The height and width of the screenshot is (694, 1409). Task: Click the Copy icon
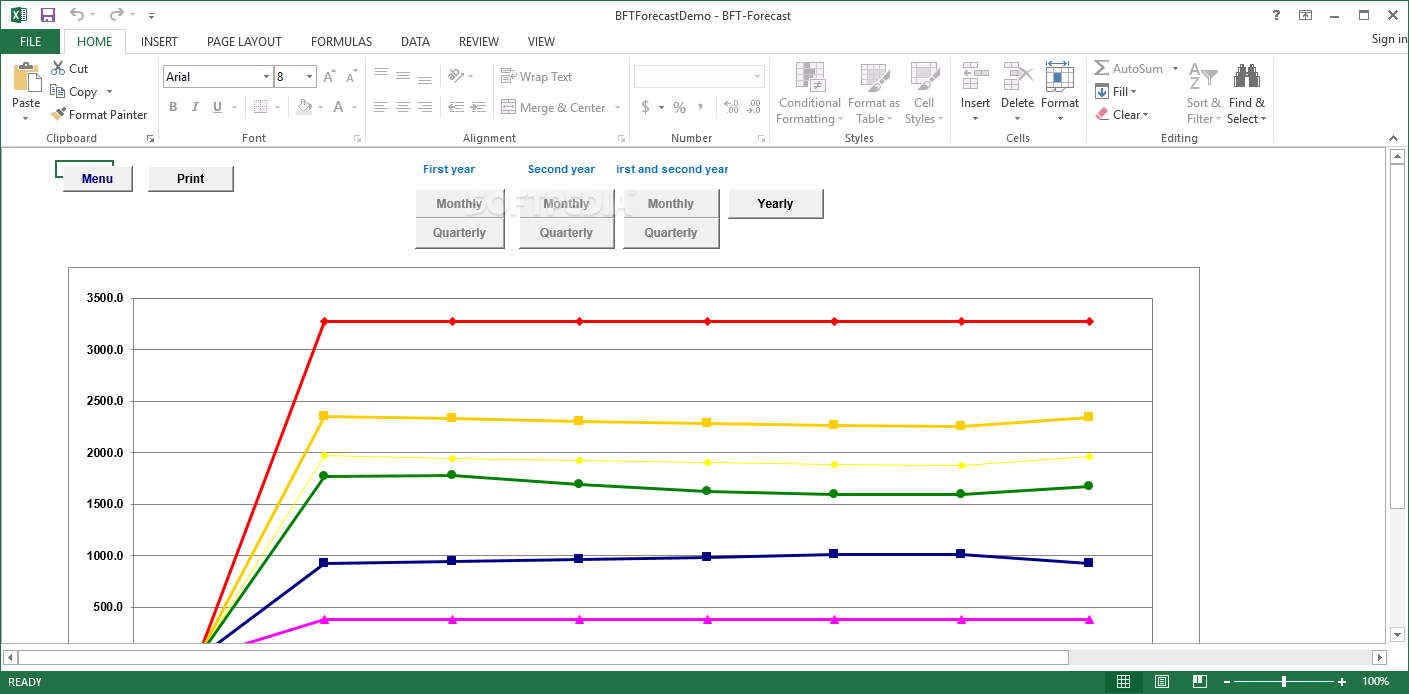[58, 91]
